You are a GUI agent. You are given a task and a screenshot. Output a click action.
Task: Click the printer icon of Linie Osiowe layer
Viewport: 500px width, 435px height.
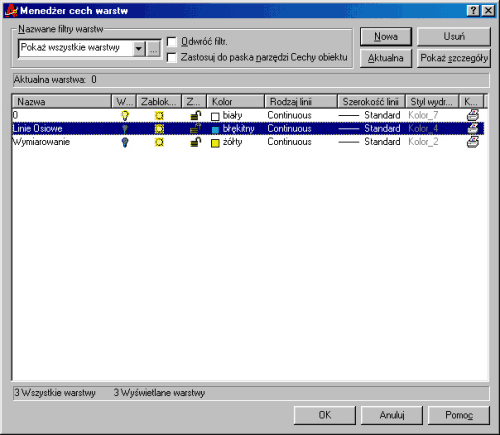(x=473, y=128)
